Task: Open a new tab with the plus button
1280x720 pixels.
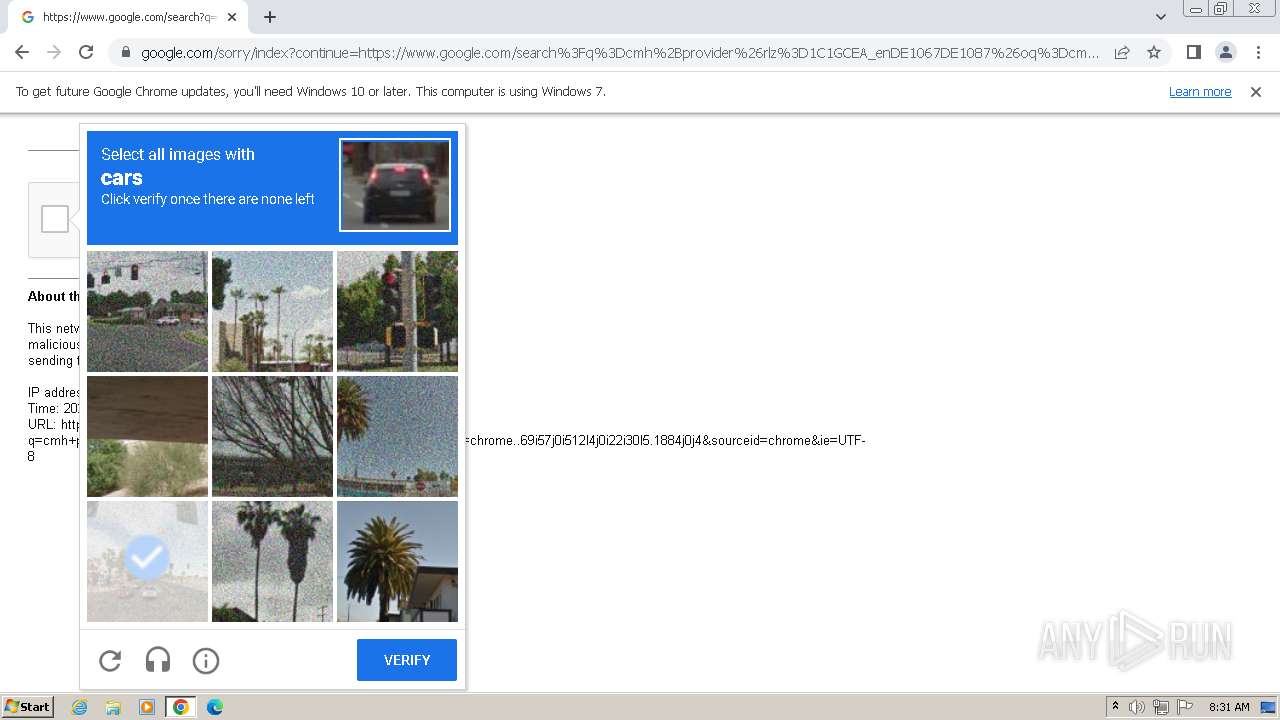Action: 270,17
